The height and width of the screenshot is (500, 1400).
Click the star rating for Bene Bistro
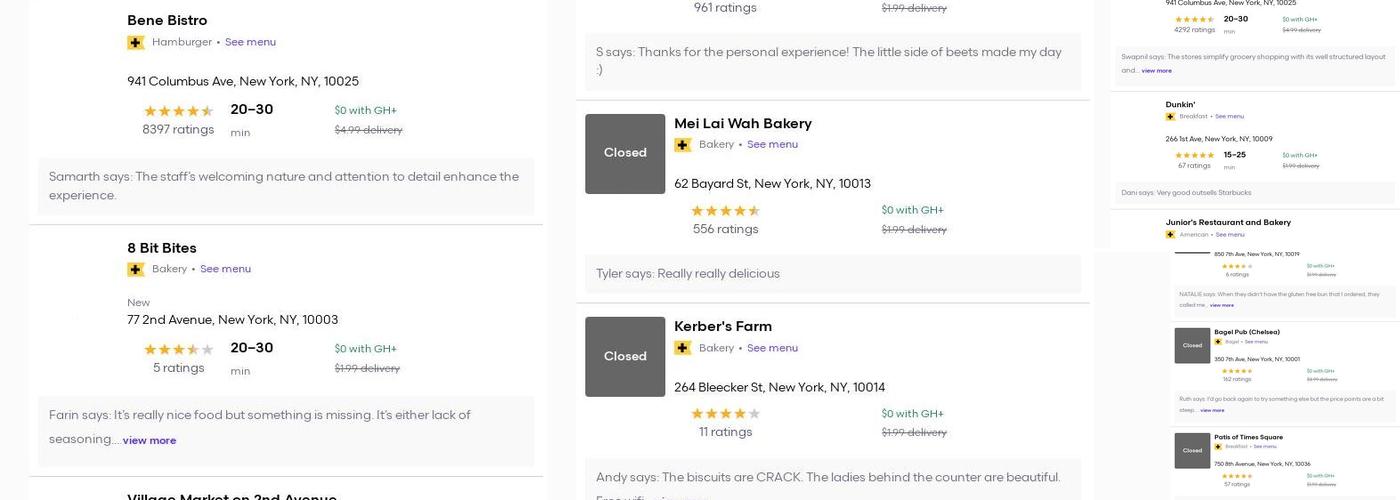click(178, 111)
